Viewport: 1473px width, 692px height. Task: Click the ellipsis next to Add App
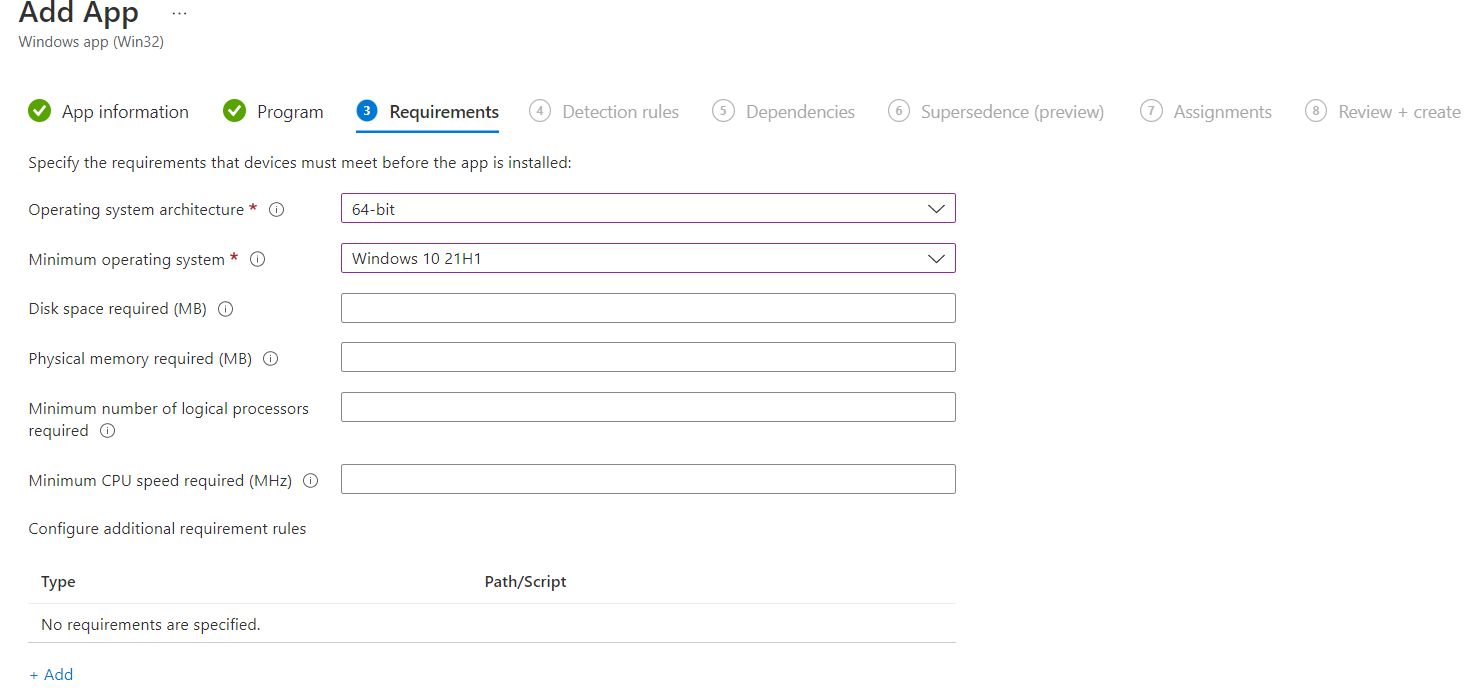[178, 13]
